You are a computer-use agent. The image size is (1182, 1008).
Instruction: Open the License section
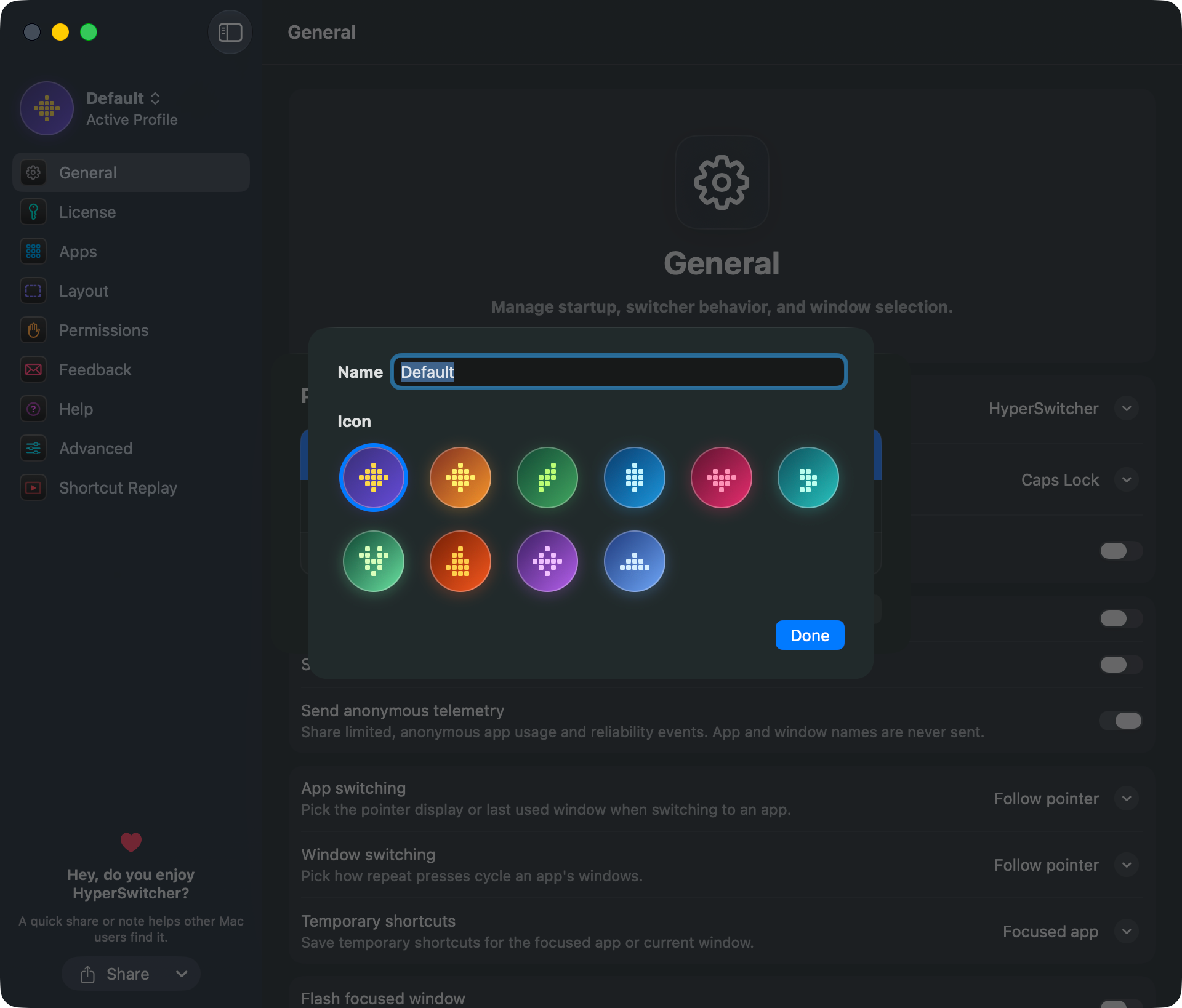(x=131, y=212)
